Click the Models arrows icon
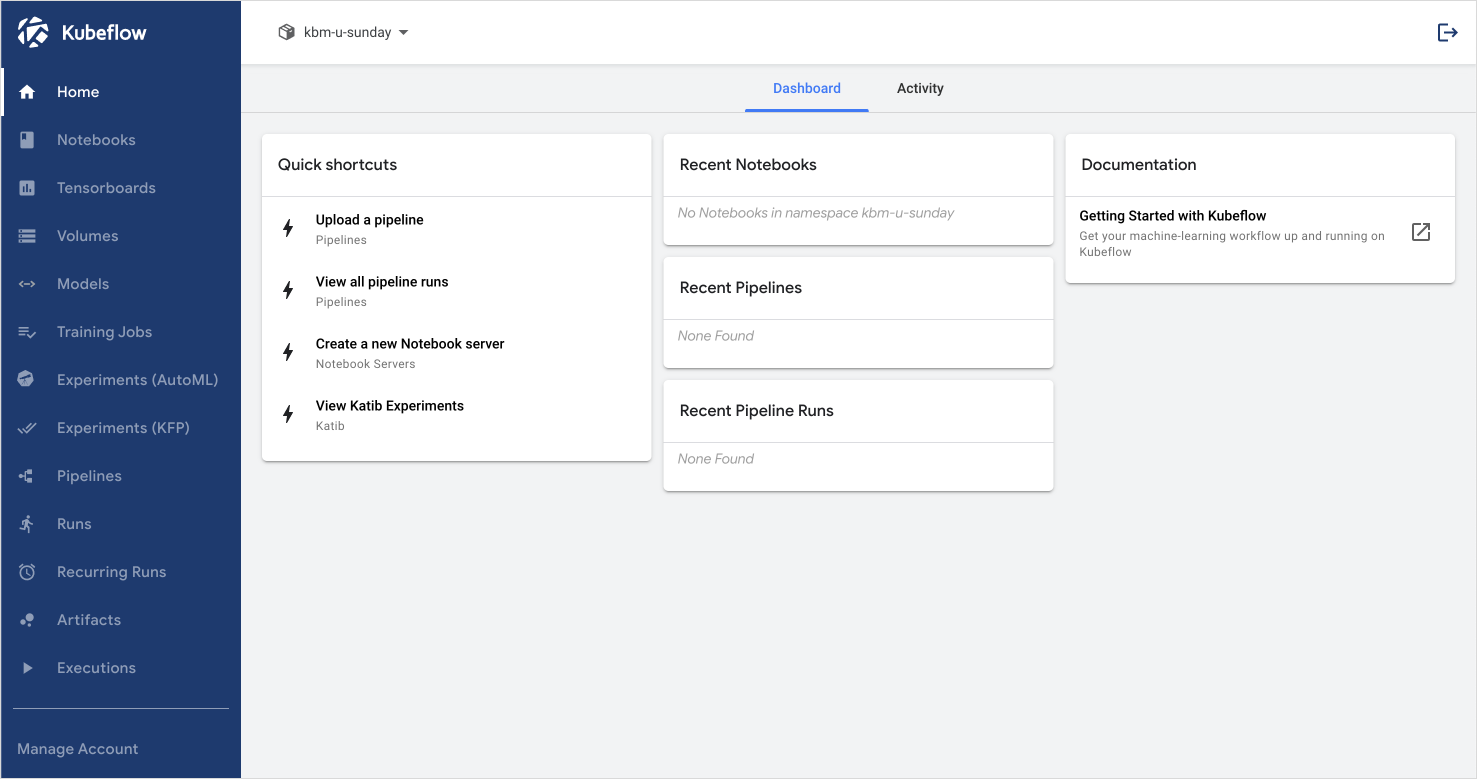1477x779 pixels. coord(27,284)
